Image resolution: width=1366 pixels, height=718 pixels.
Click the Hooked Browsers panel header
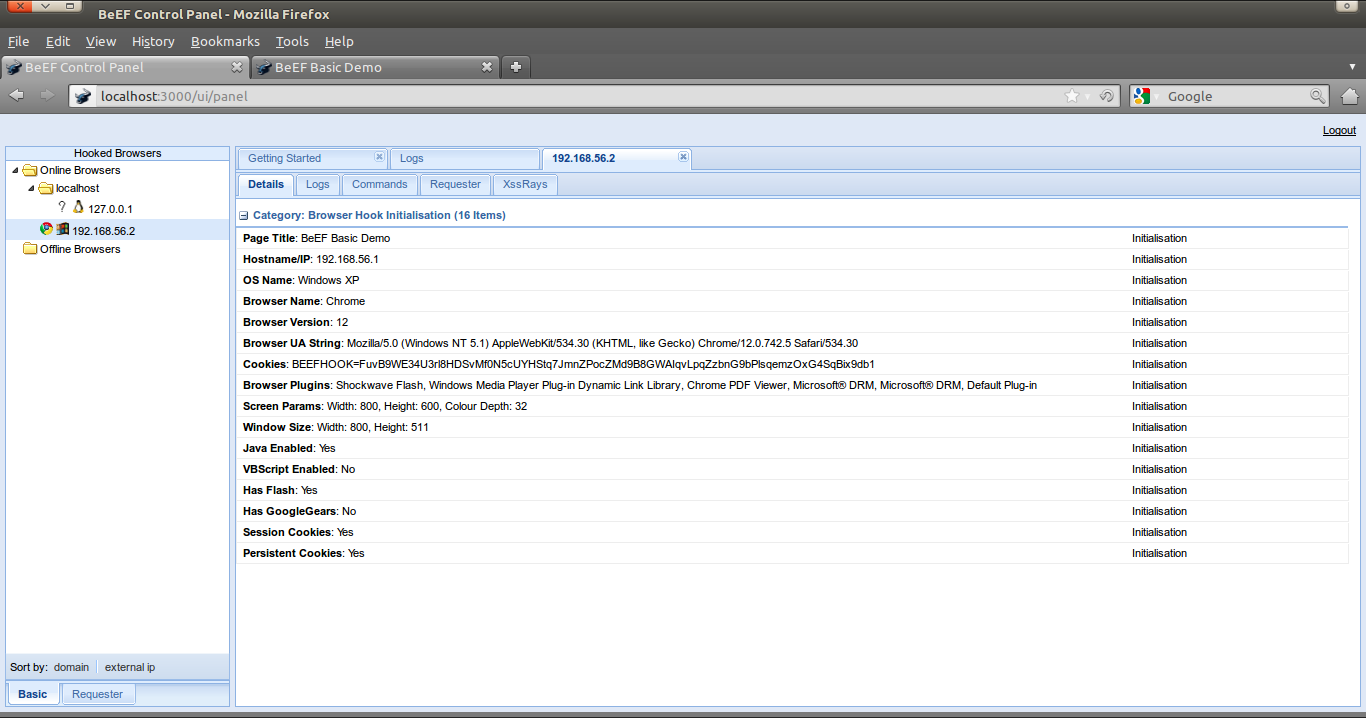tap(118, 153)
